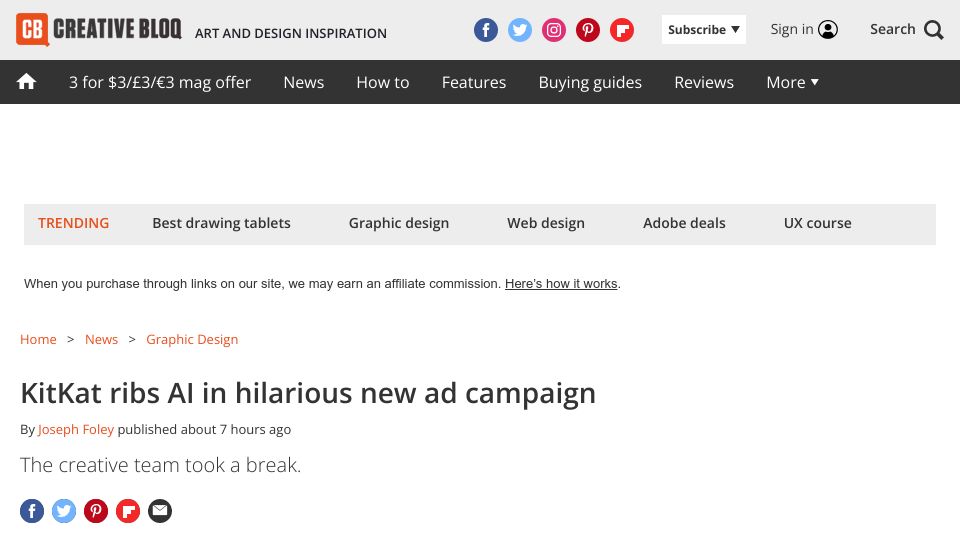Open trending Graphic design topic
This screenshot has height=540, width=960.
click(399, 223)
